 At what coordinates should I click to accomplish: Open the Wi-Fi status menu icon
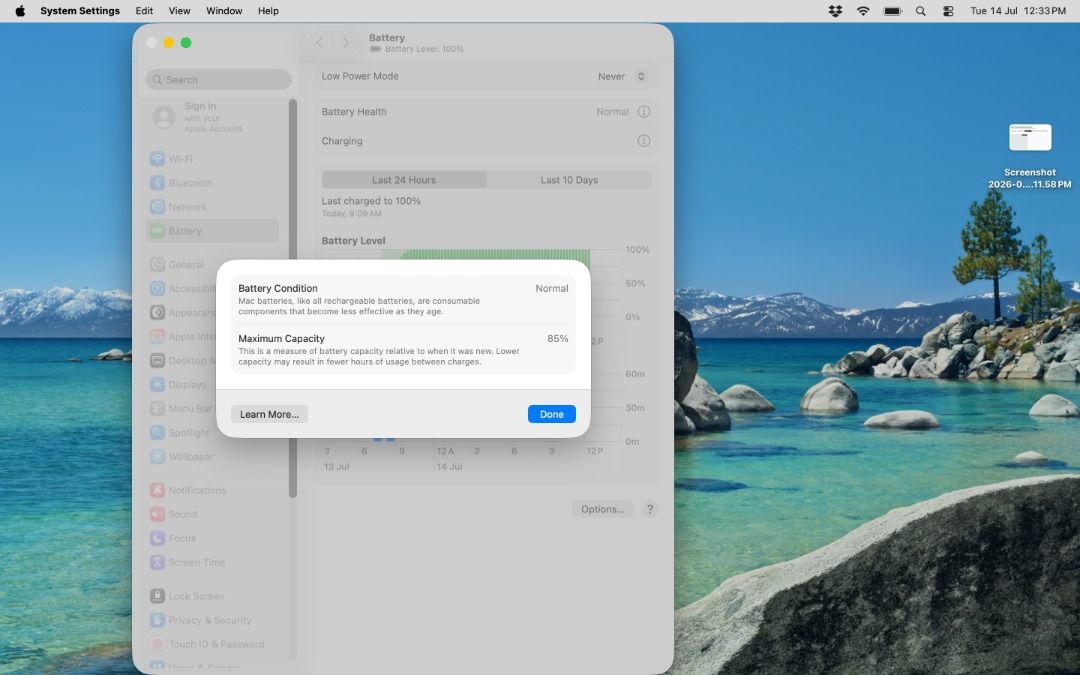pos(863,11)
